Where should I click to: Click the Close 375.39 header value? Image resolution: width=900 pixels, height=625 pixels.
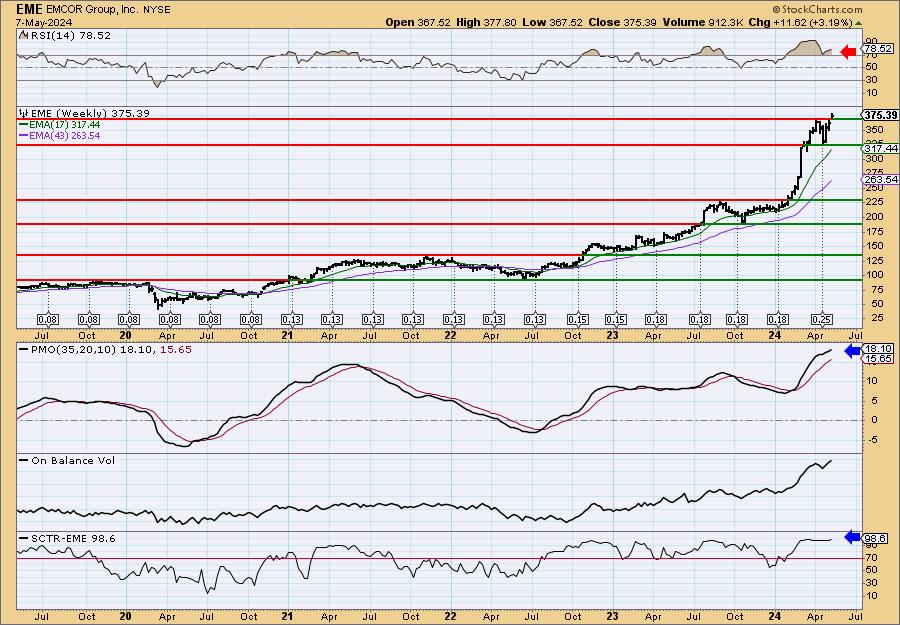pos(623,22)
